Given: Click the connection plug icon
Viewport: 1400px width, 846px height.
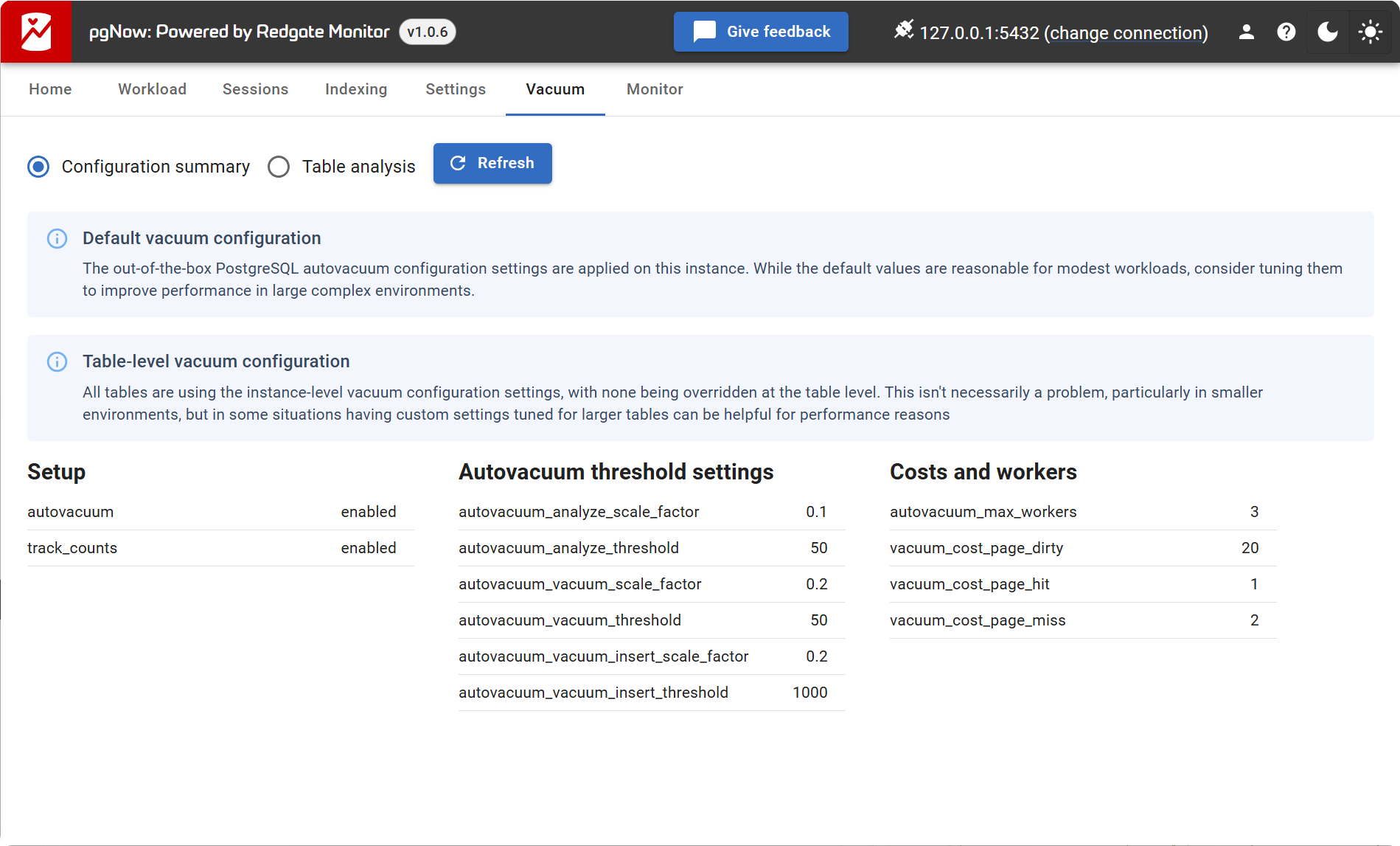Looking at the screenshot, I should coord(903,30).
